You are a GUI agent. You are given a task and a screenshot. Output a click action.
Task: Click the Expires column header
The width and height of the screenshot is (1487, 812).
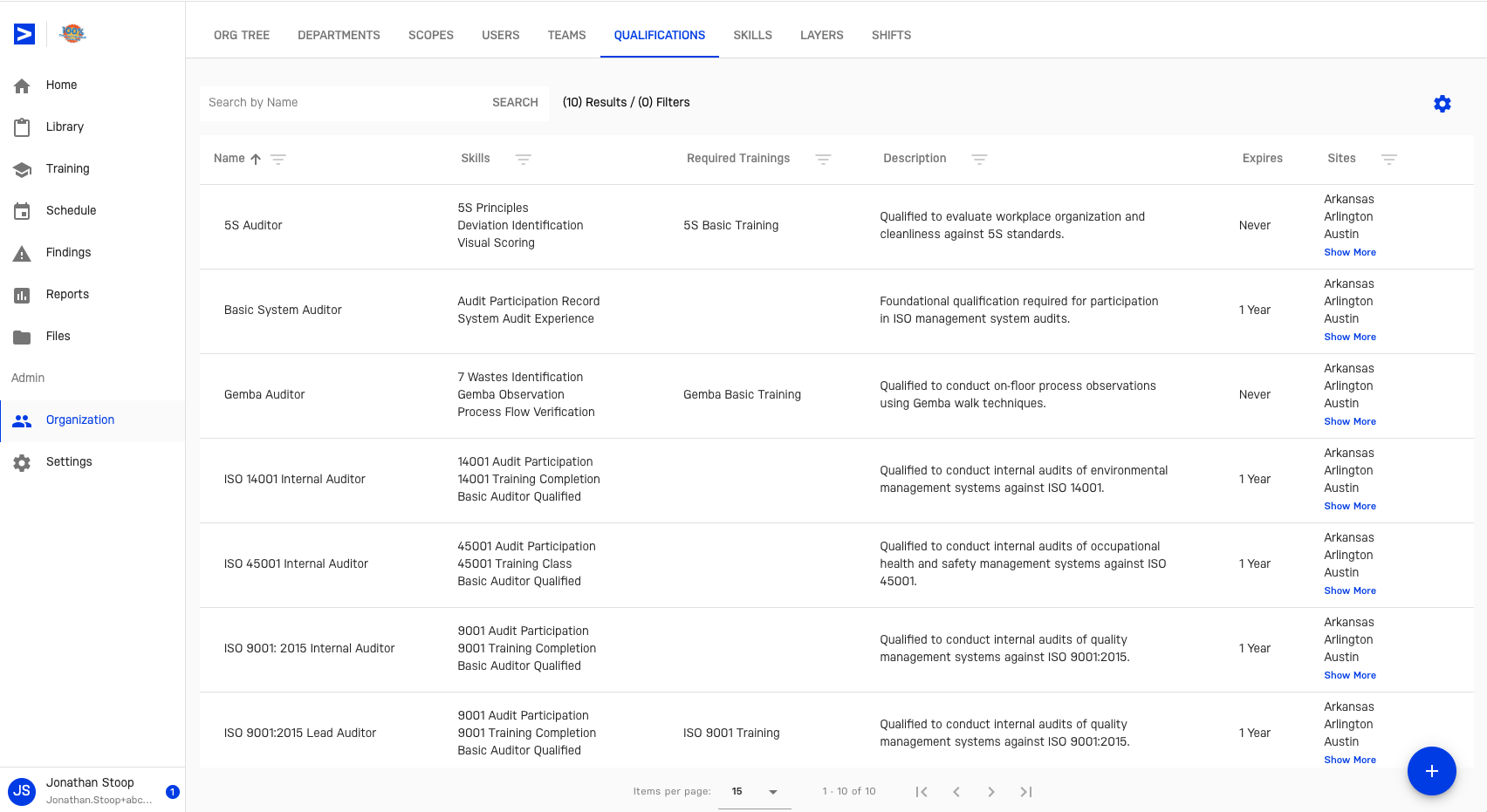(x=1262, y=159)
